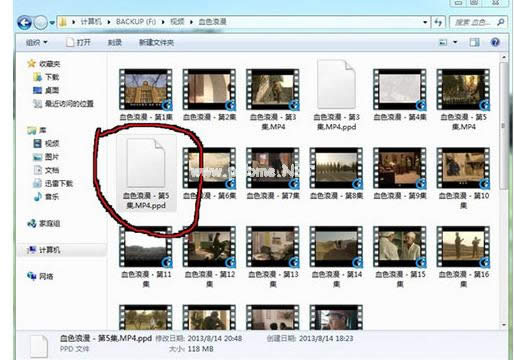Toggle the preview pane icon
The image size is (514, 360).
pyautogui.click(x=474, y=42)
